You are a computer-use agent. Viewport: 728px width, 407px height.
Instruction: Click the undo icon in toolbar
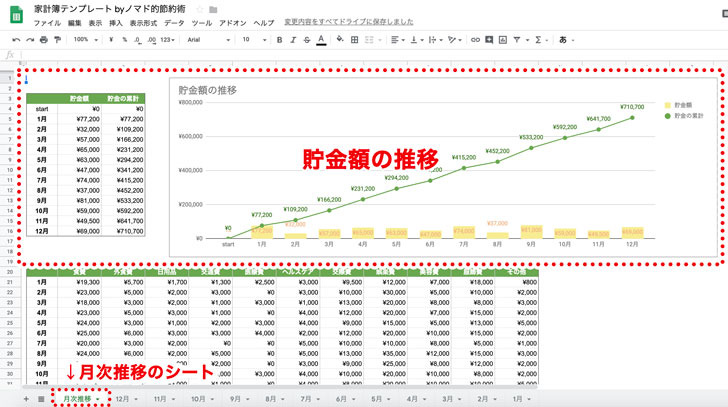click(17, 40)
